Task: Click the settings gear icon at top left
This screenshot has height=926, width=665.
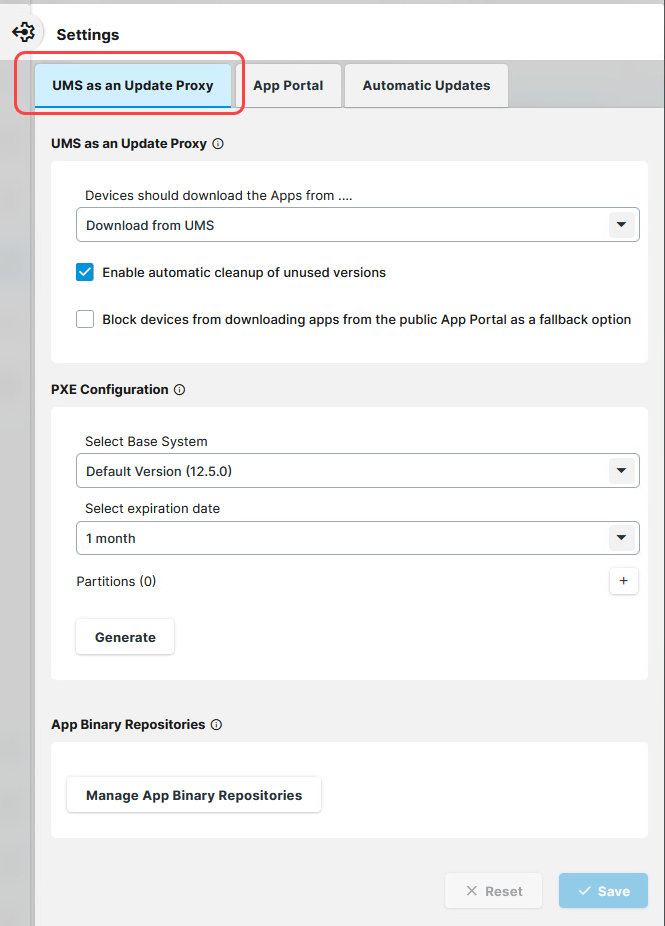Action: (23, 31)
